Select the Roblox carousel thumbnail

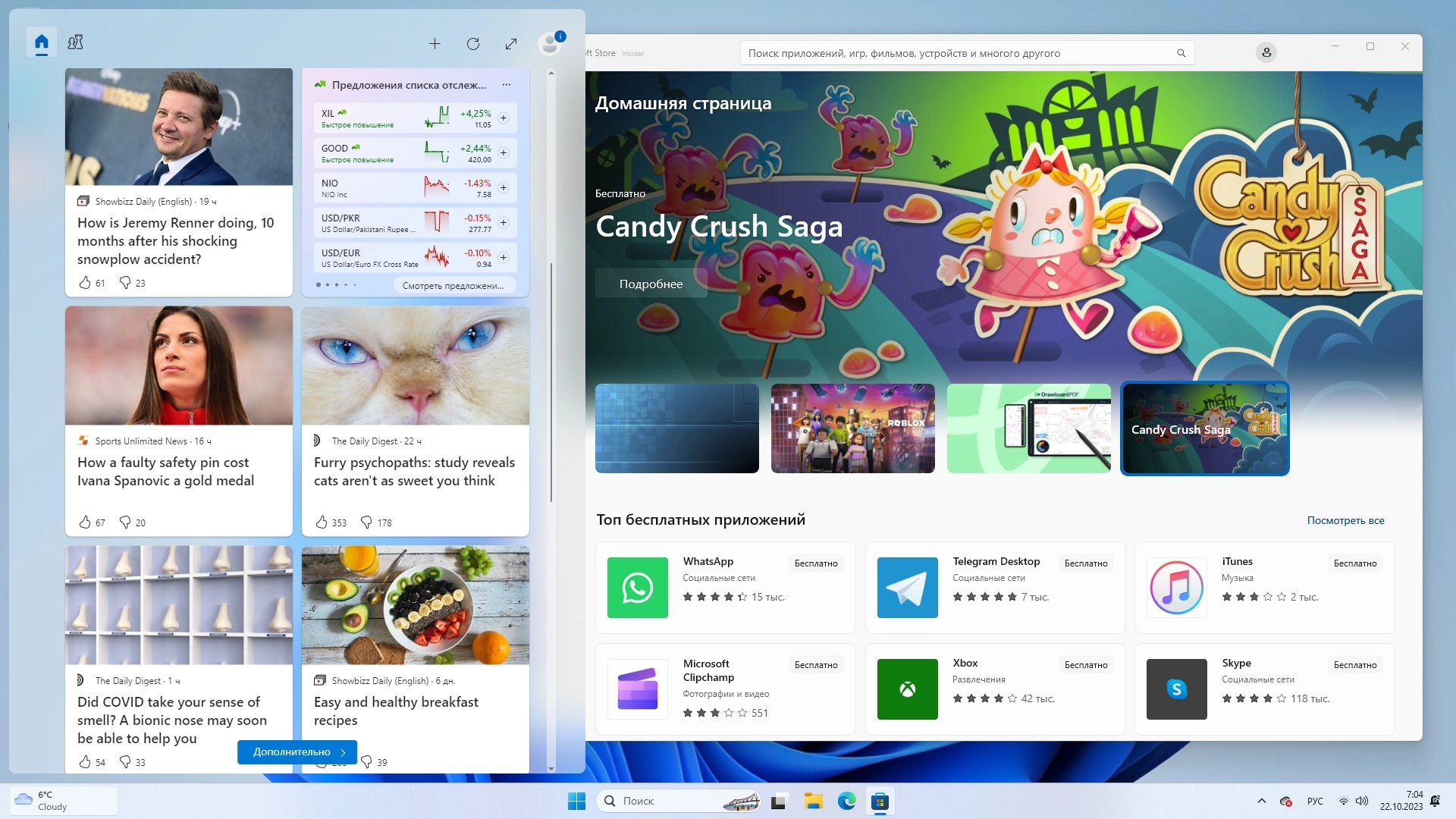852,428
